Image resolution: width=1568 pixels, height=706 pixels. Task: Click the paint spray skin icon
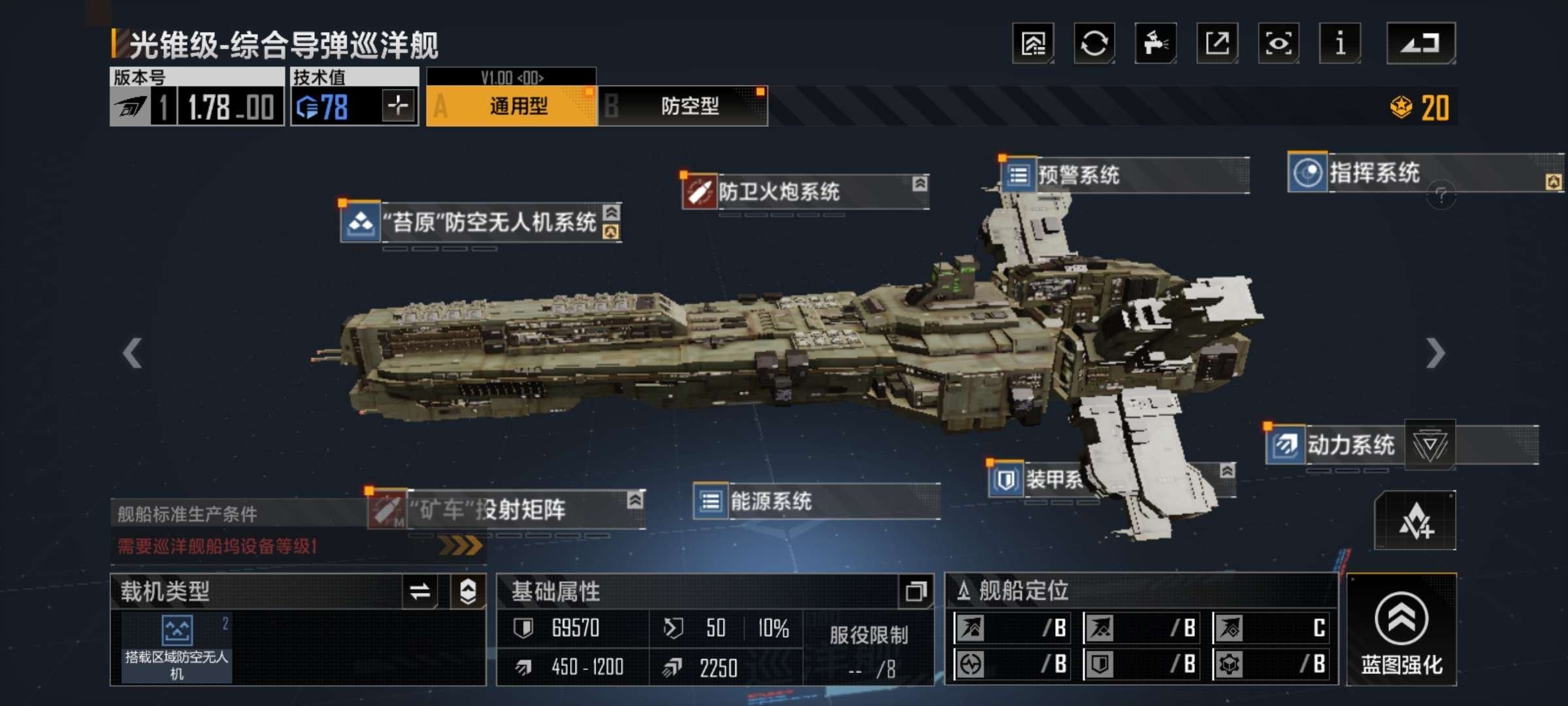(1156, 44)
